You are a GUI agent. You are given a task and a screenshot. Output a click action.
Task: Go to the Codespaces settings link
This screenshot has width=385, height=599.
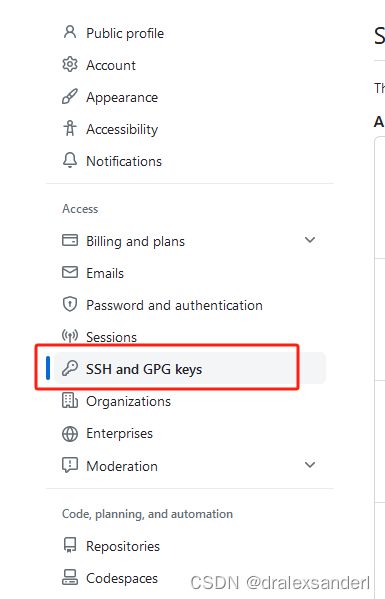122,578
